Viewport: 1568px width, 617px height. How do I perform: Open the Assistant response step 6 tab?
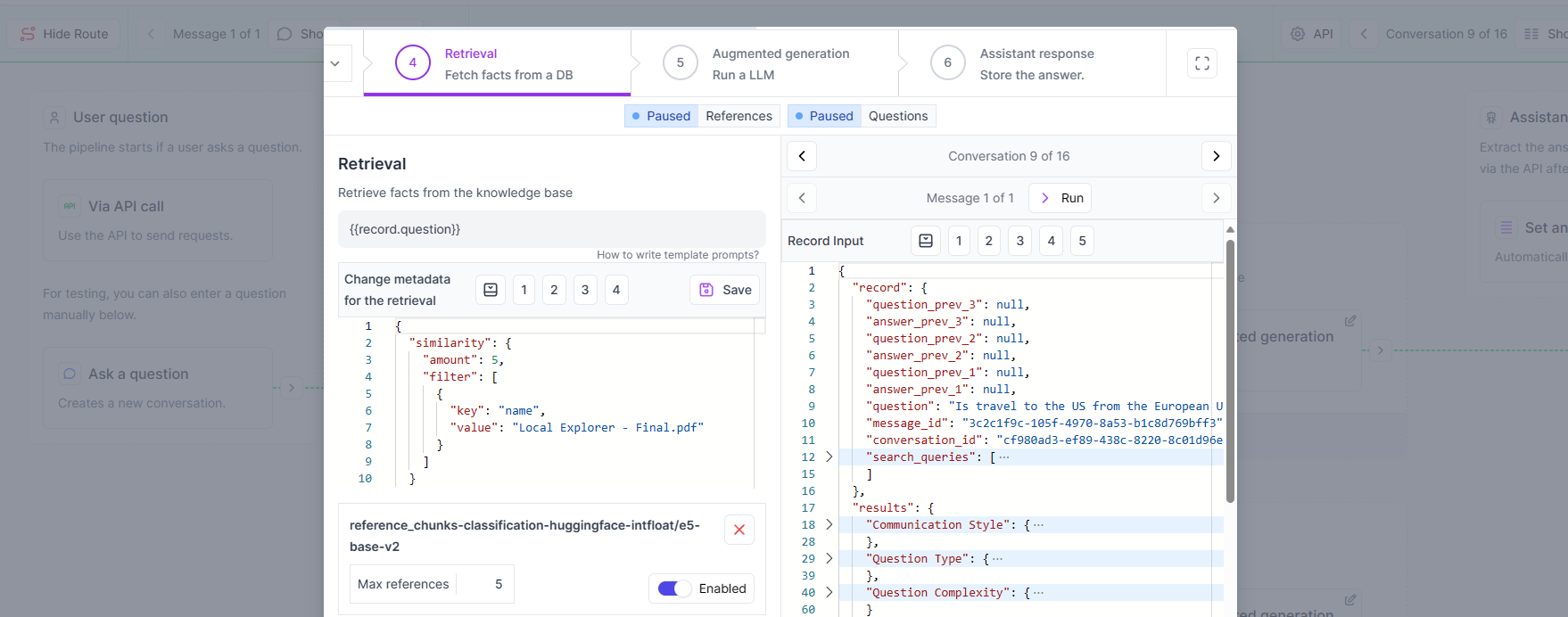coord(1032,64)
